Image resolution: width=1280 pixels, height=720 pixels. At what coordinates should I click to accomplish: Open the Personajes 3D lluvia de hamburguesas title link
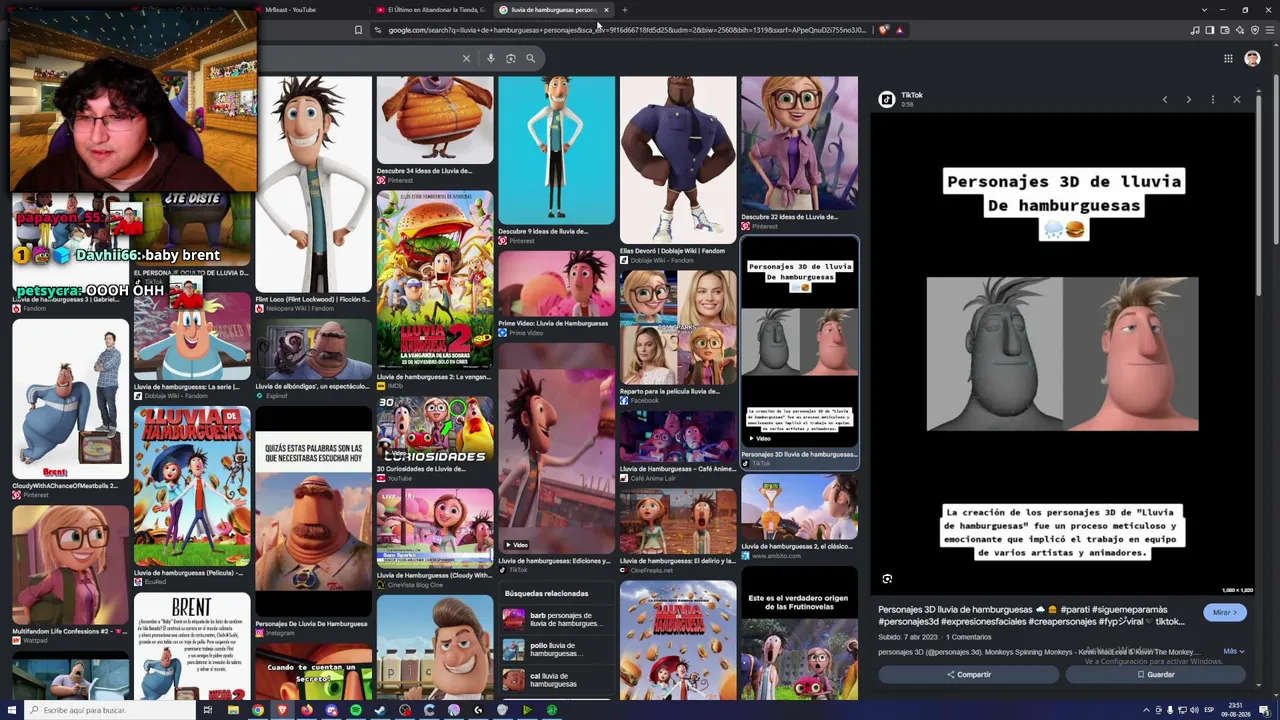[x=1031, y=615]
